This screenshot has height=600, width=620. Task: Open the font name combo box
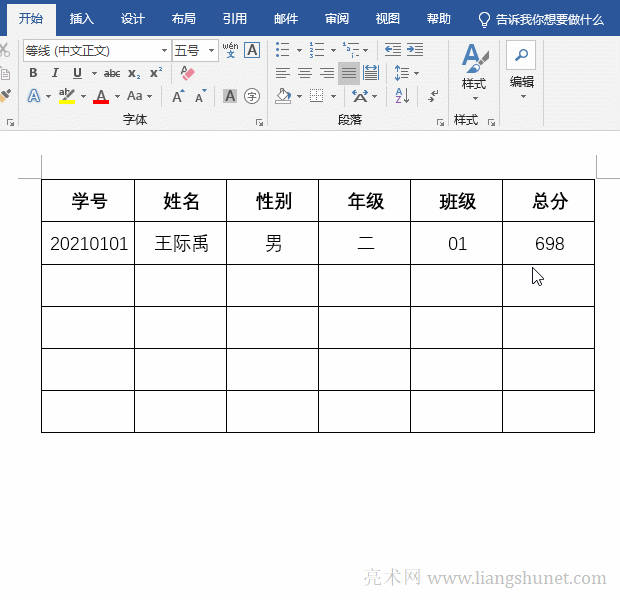click(x=97, y=51)
